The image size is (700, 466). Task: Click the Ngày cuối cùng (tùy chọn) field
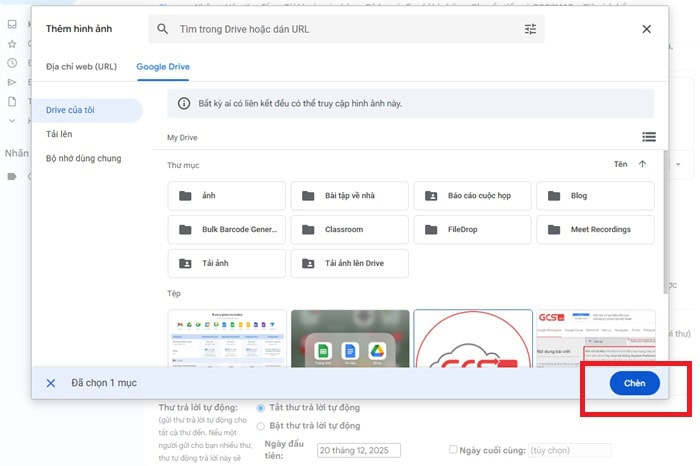pyautogui.click(x=570, y=450)
